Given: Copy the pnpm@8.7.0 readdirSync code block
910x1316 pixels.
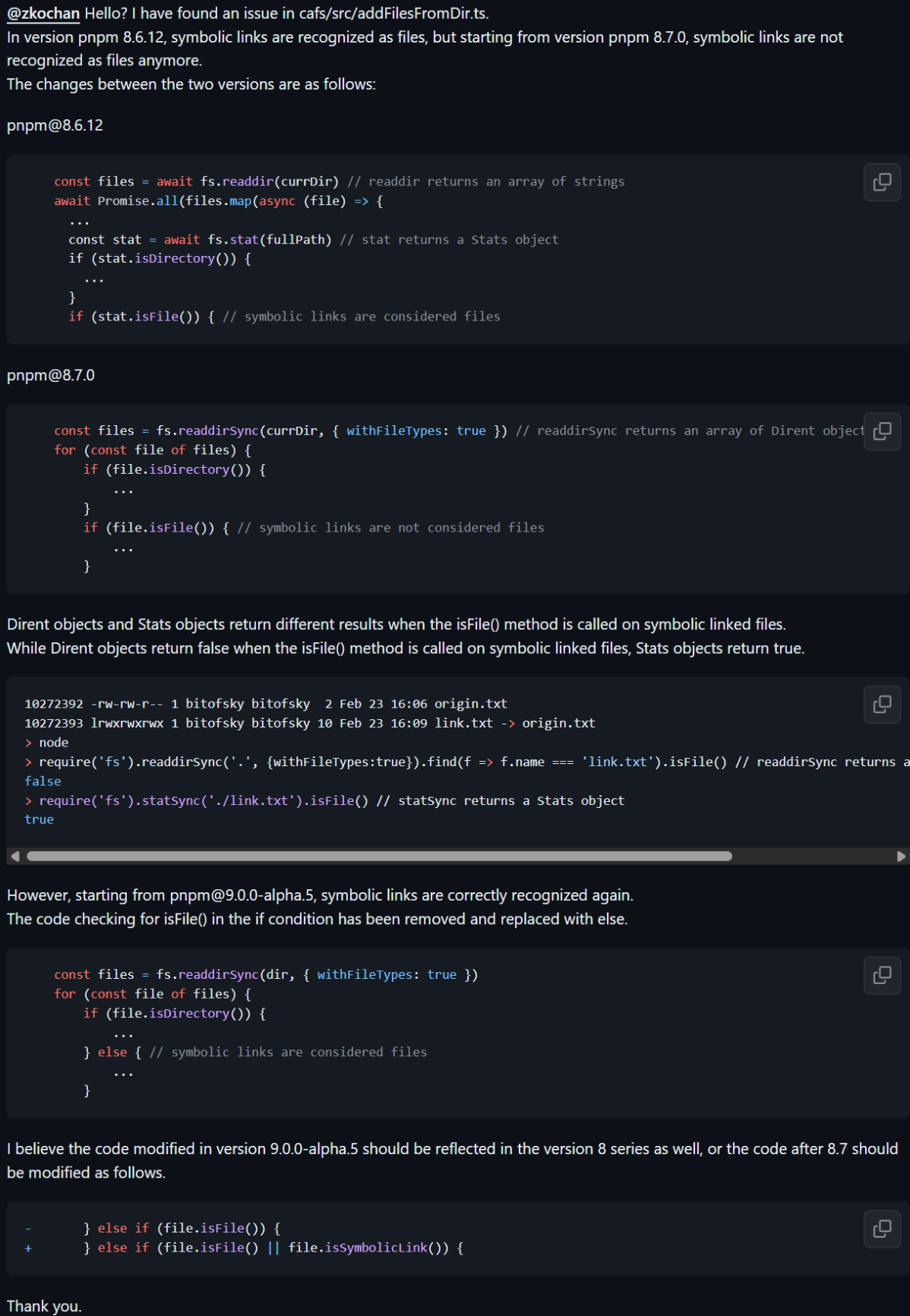Looking at the screenshot, I should pos(882,431).
